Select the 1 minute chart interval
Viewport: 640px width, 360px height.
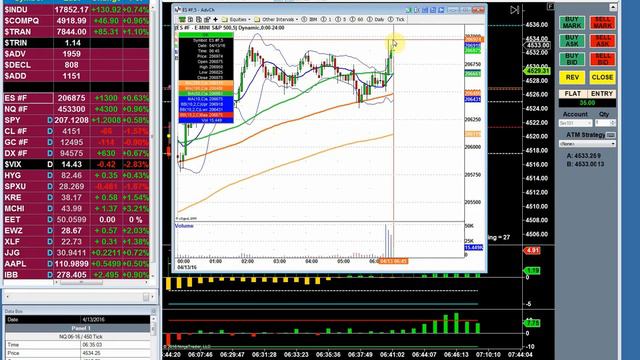tap(326, 19)
